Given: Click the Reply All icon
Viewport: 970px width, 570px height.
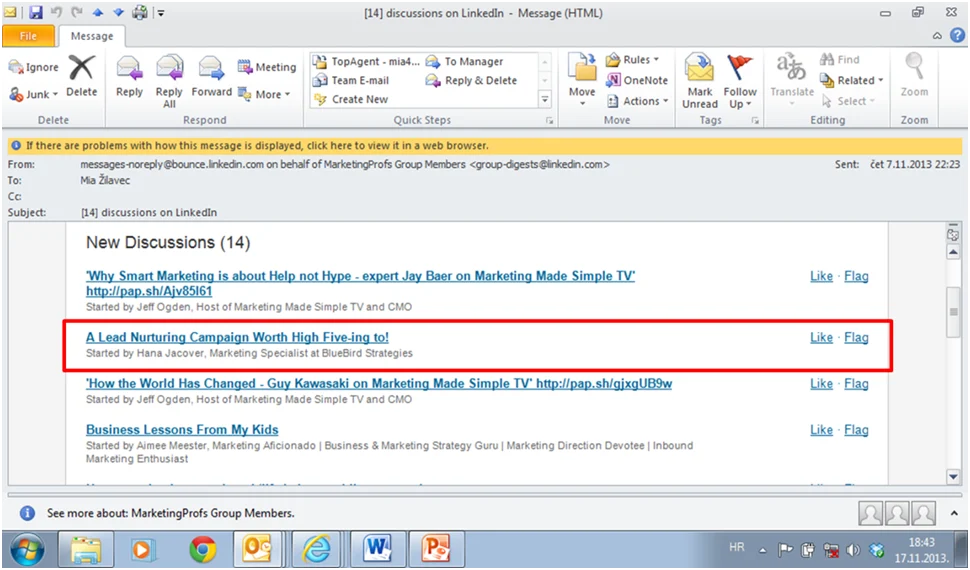Looking at the screenshot, I should pyautogui.click(x=169, y=82).
